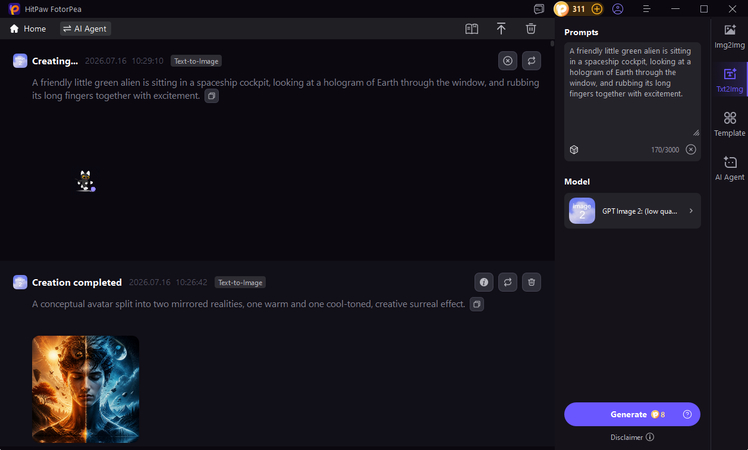This screenshot has height=450, width=748.
Task: Click the back-to-top arrow icon
Action: pos(501,29)
